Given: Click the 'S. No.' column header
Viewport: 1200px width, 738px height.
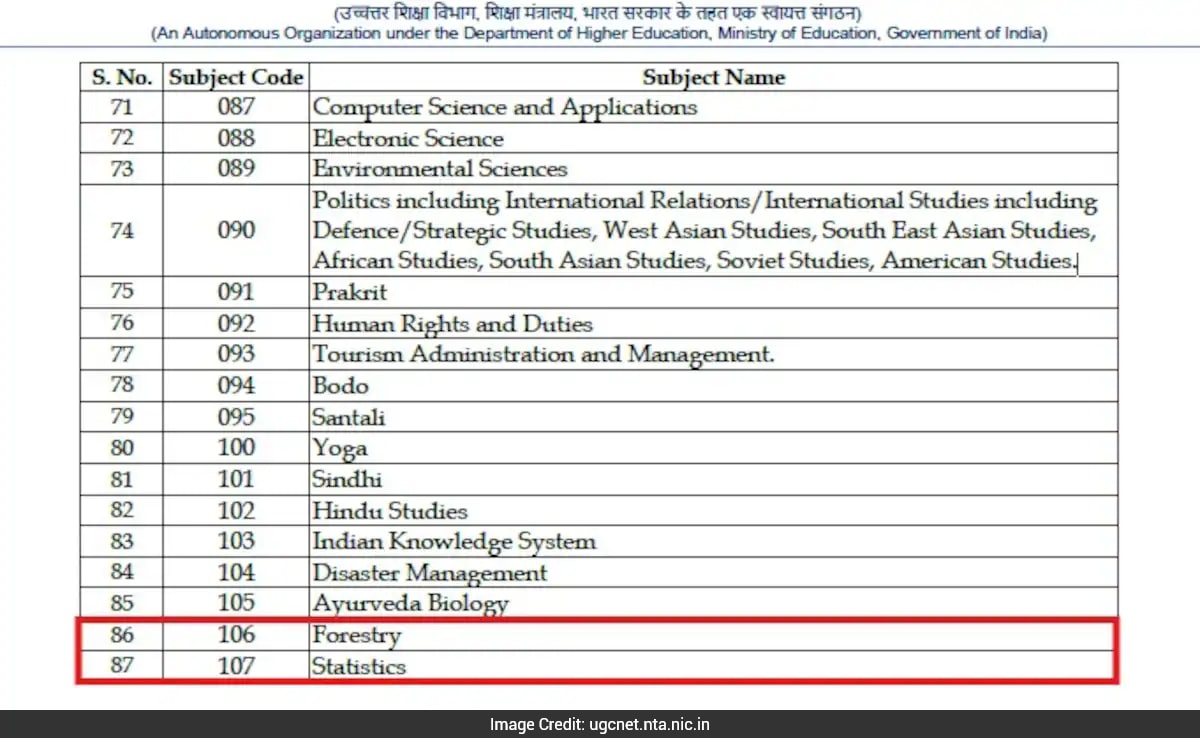Looking at the screenshot, I should 122,78.
